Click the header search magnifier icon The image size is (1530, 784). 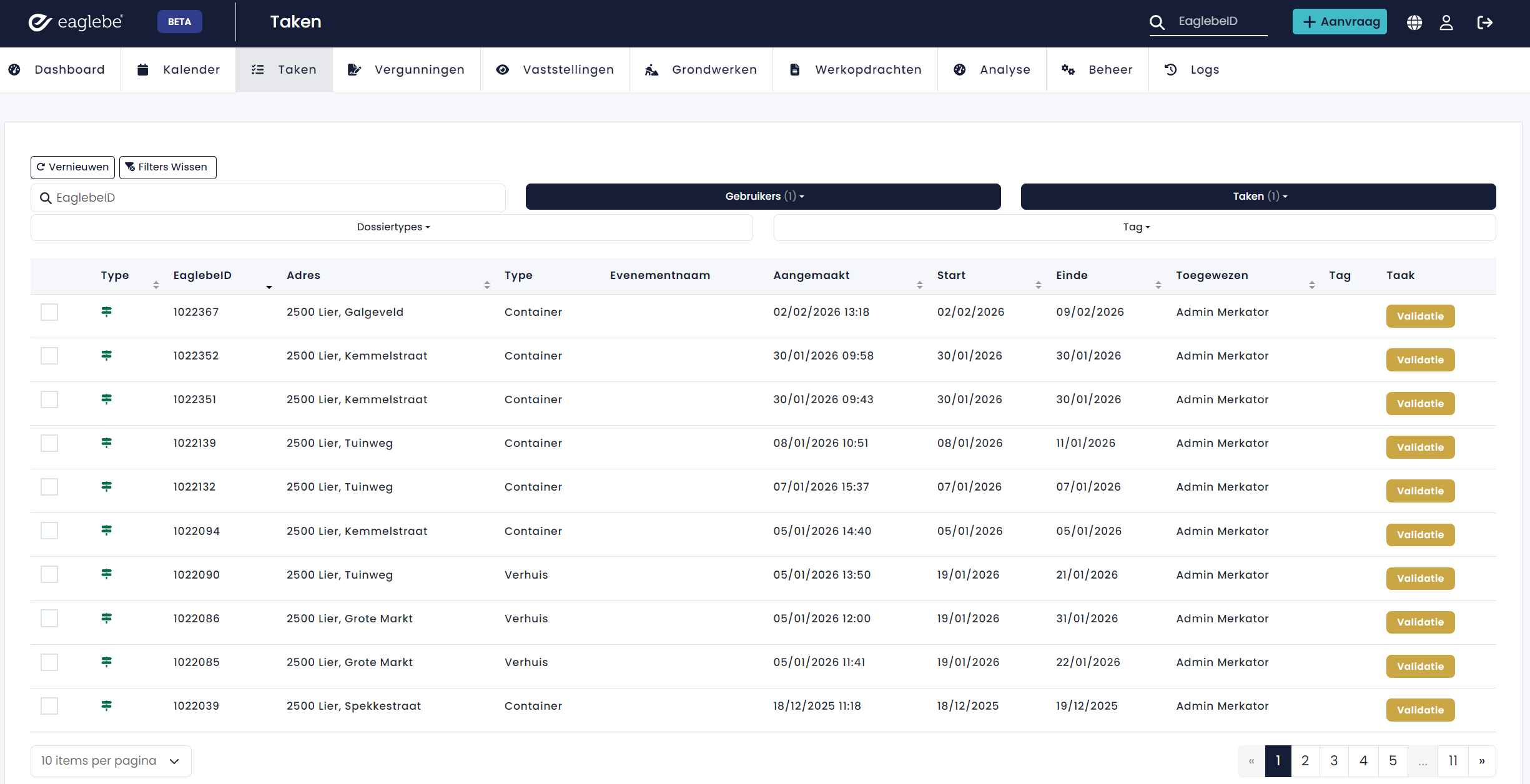1157,22
